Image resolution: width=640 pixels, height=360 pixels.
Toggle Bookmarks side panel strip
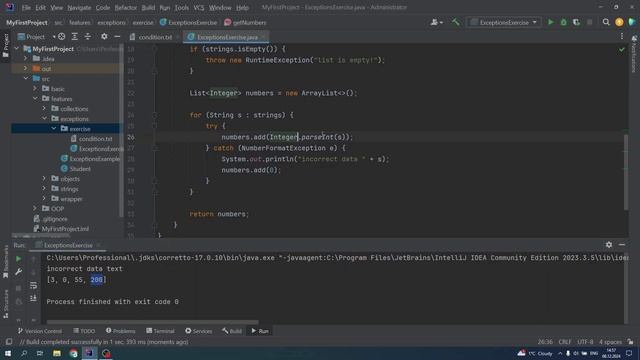pos(5,262)
